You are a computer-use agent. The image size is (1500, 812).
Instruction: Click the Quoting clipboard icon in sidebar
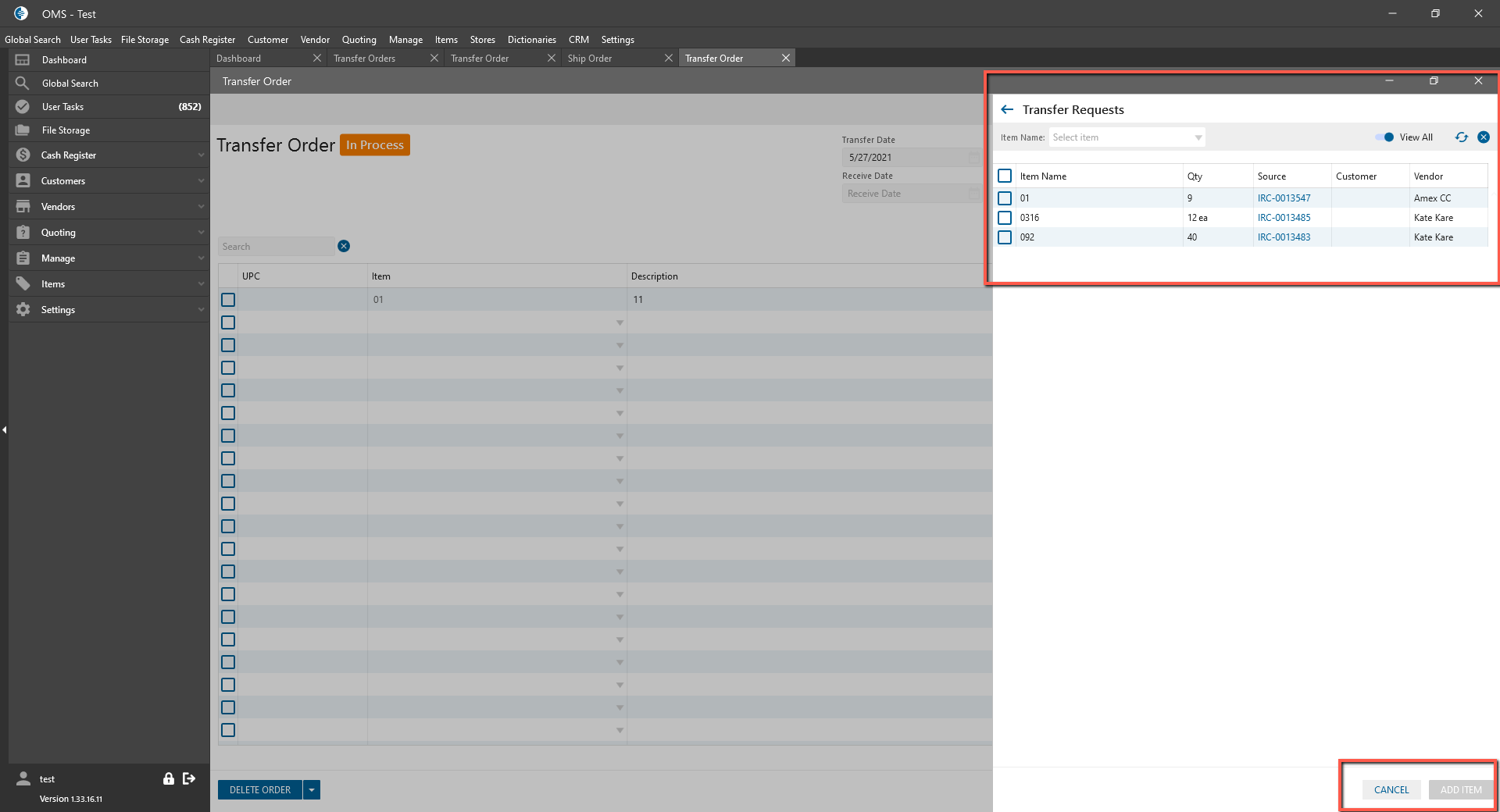tap(23, 233)
